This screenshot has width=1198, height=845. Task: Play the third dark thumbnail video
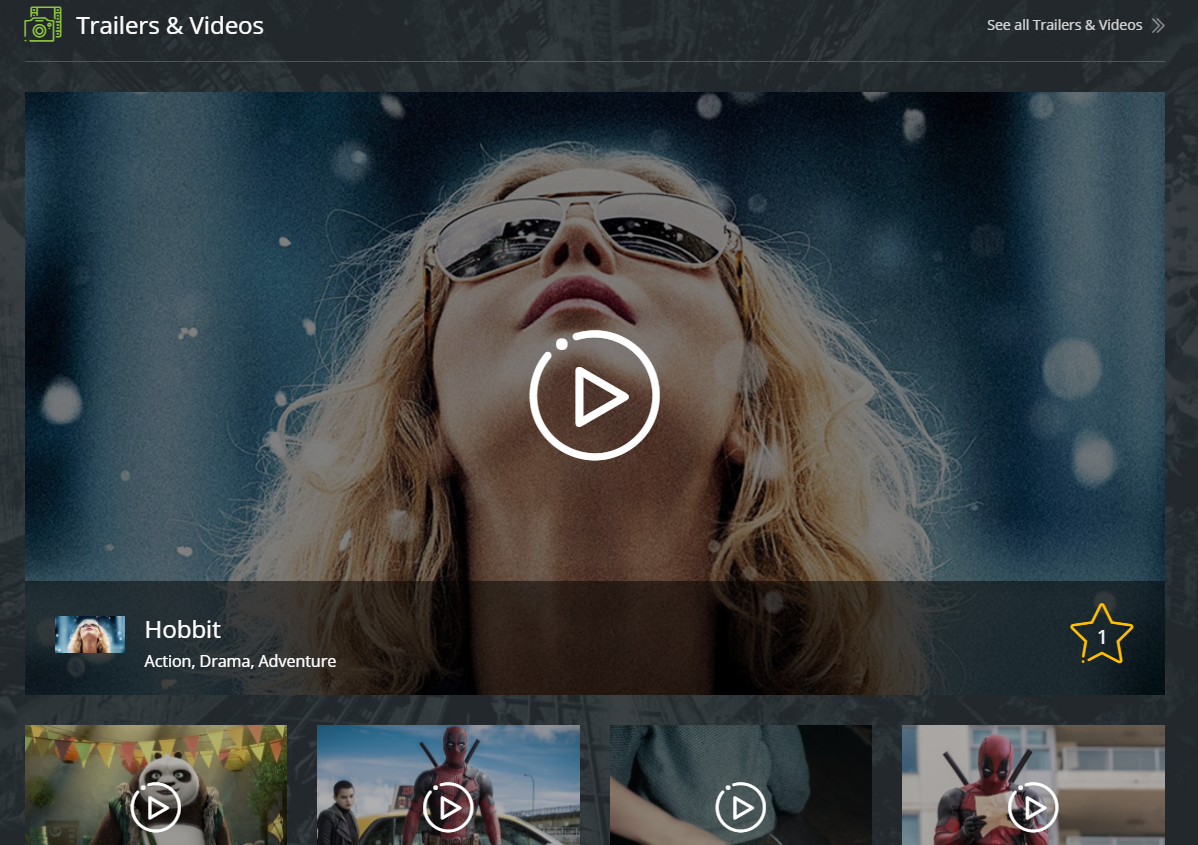click(x=740, y=807)
